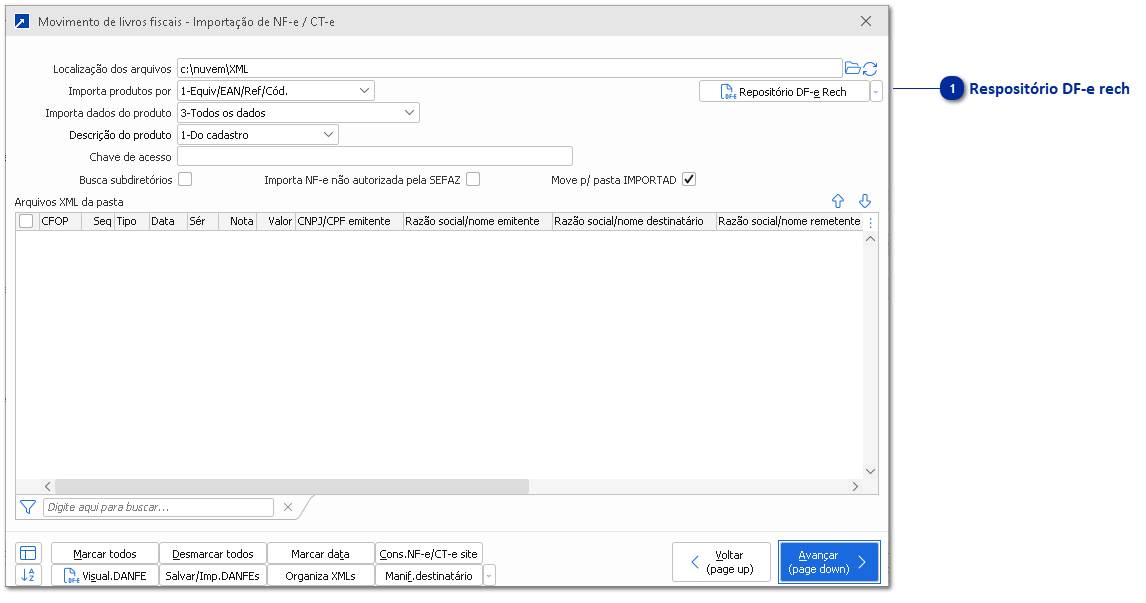Click the Repositório DF-e Rech button
The height and width of the screenshot is (603, 1146).
784,92
